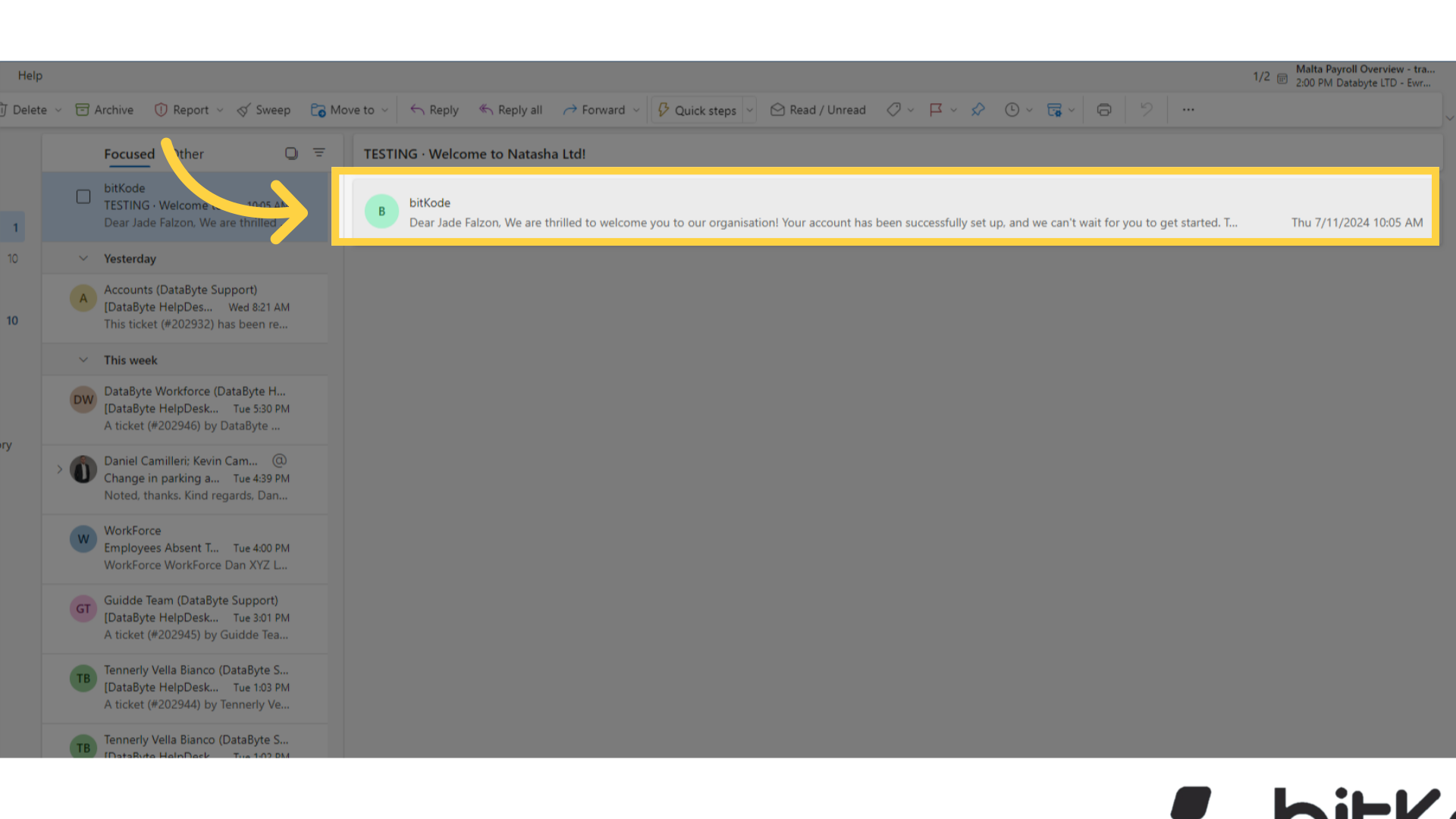Click the Archive button in toolbar
Screen dimensions: 1456x819
[105, 110]
